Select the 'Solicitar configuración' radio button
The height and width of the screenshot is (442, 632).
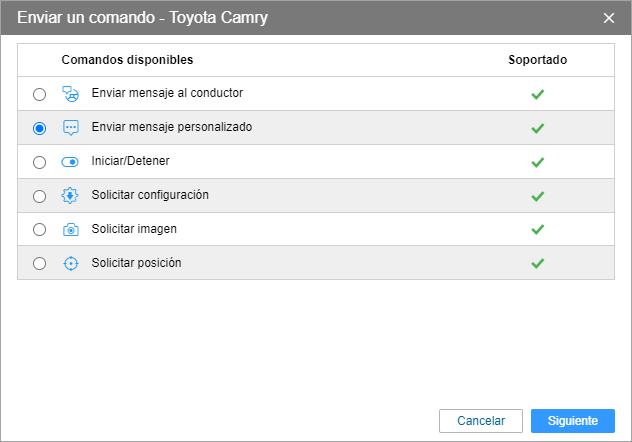point(40,196)
